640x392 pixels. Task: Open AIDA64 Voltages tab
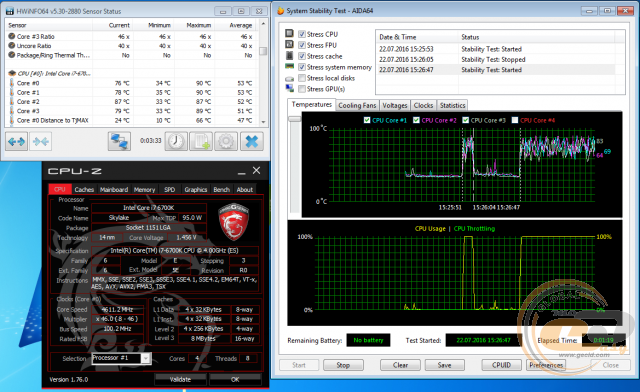(395, 105)
